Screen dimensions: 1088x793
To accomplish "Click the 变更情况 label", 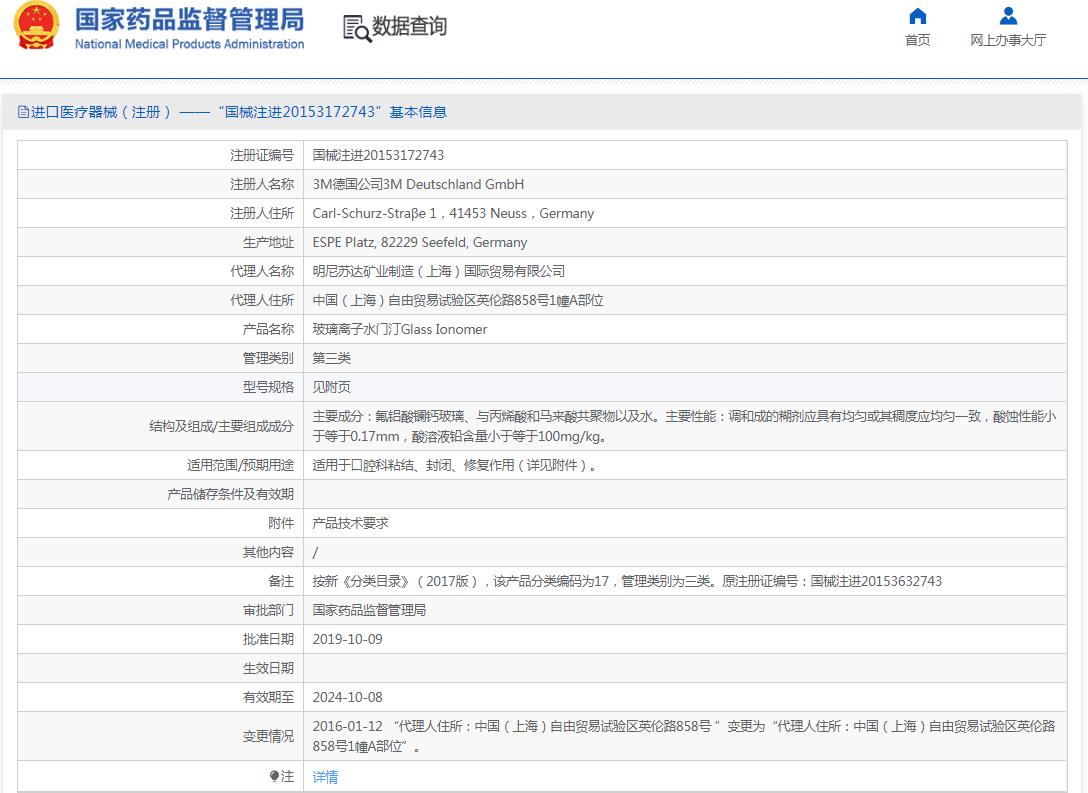I will (x=269, y=736).
